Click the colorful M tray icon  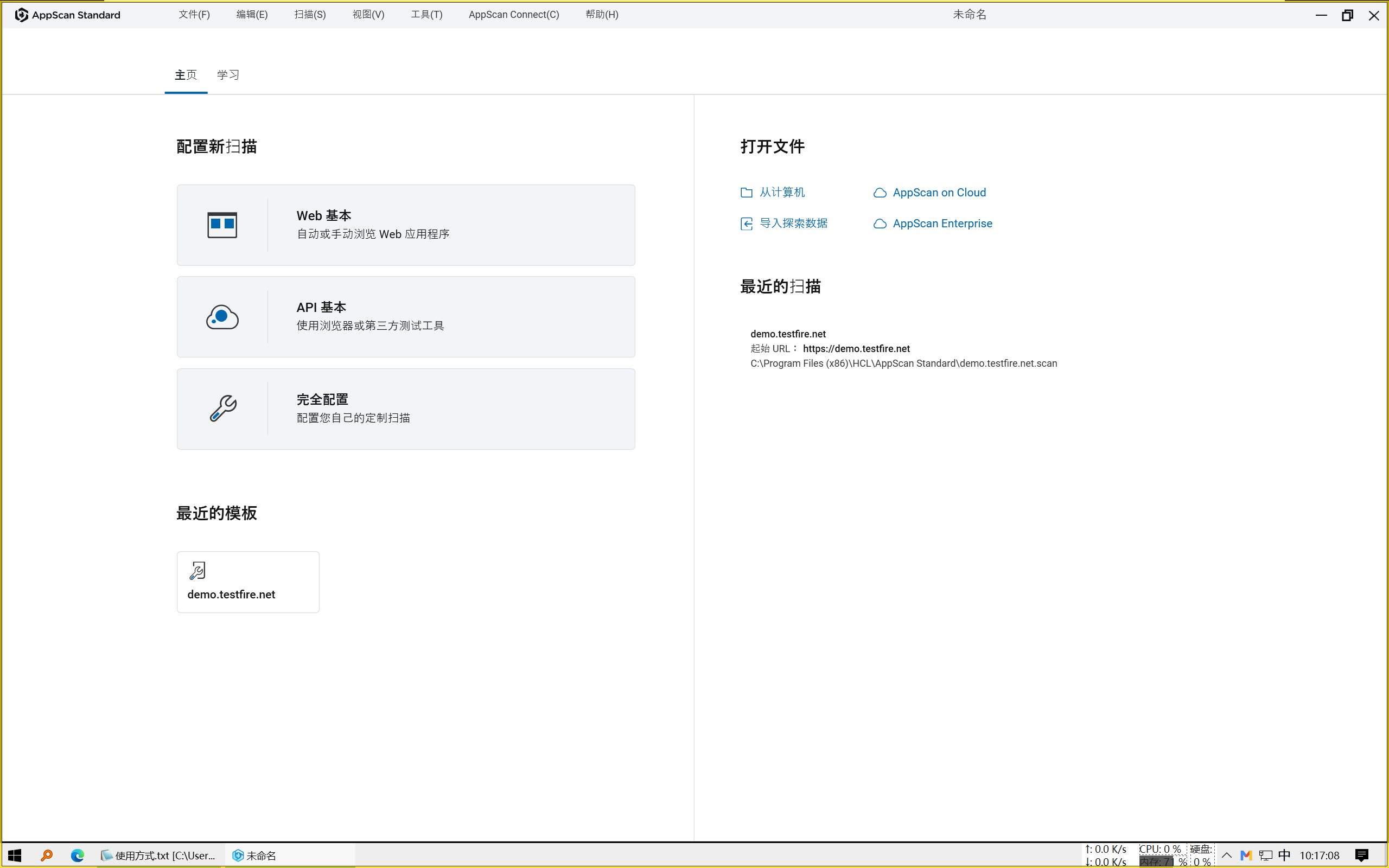tap(1246, 856)
